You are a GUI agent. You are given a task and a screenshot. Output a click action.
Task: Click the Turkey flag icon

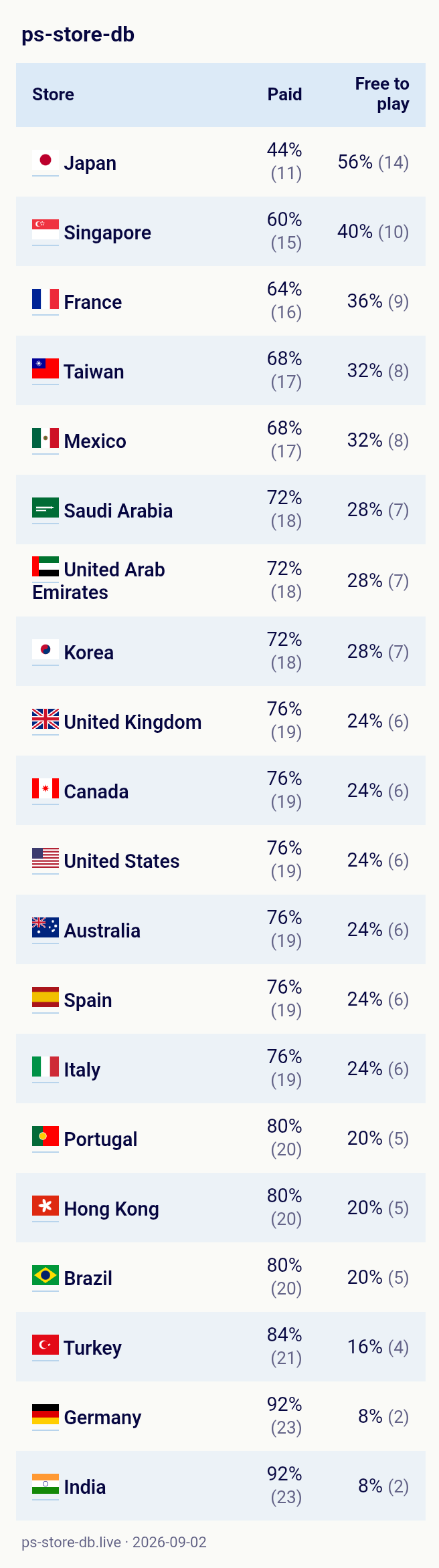point(46,1346)
